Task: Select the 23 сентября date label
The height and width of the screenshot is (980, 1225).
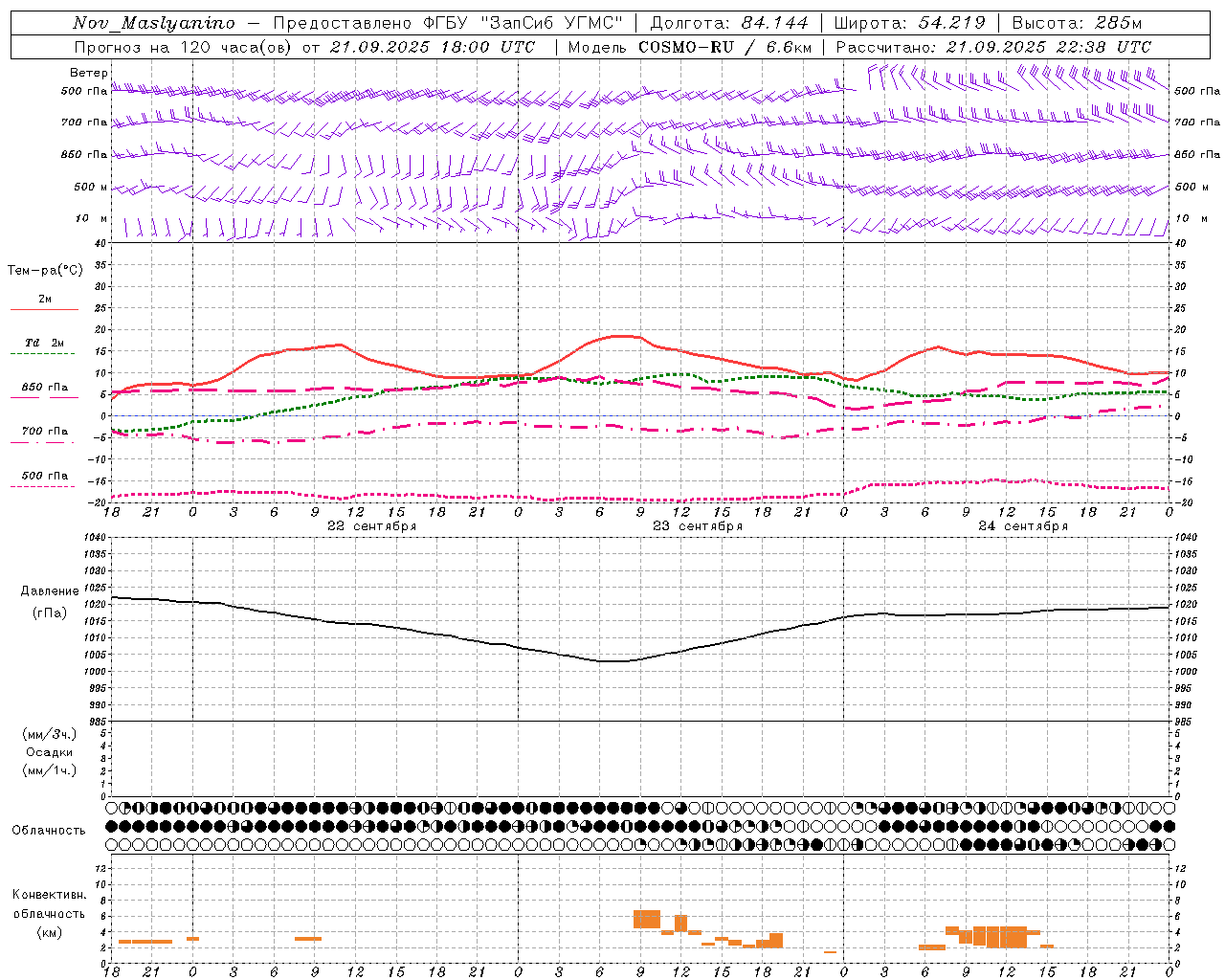Action: [x=697, y=526]
